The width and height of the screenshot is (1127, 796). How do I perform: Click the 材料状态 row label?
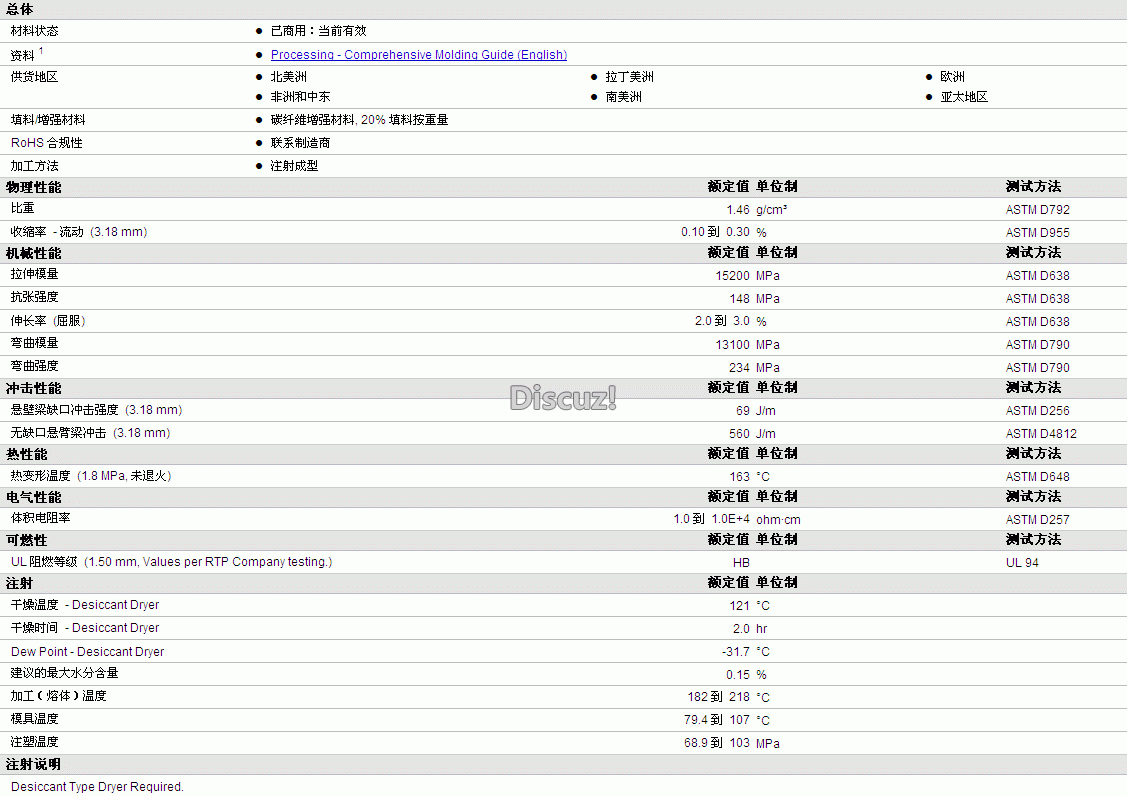coord(34,31)
